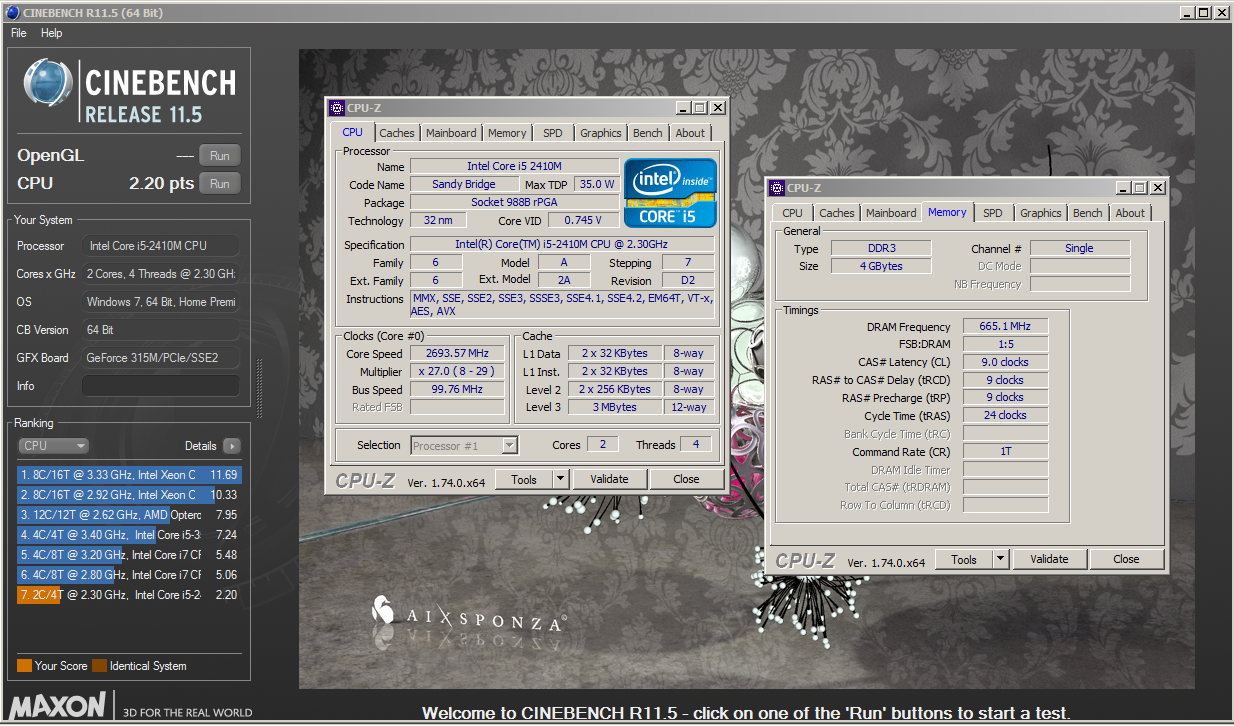Open the File menu in Cinebench
The width and height of the screenshot is (1234, 726).
(x=19, y=33)
